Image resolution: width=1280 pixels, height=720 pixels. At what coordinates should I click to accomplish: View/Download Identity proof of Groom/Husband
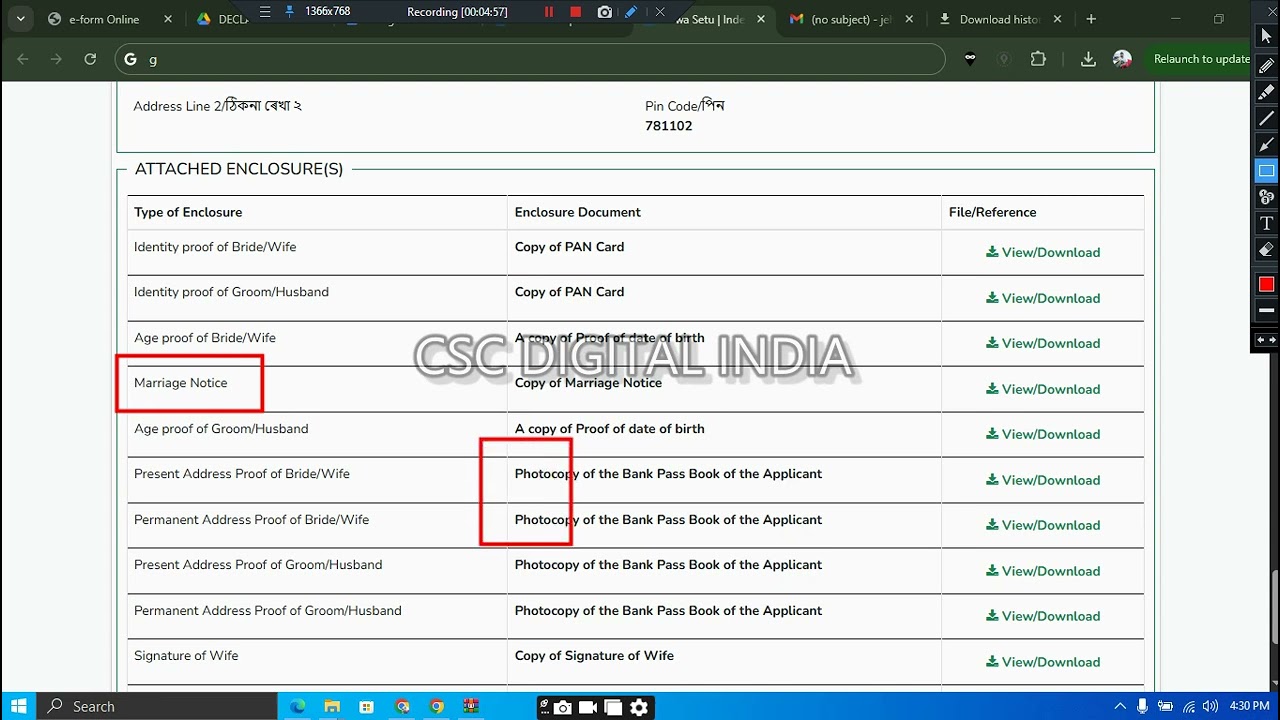[1043, 298]
